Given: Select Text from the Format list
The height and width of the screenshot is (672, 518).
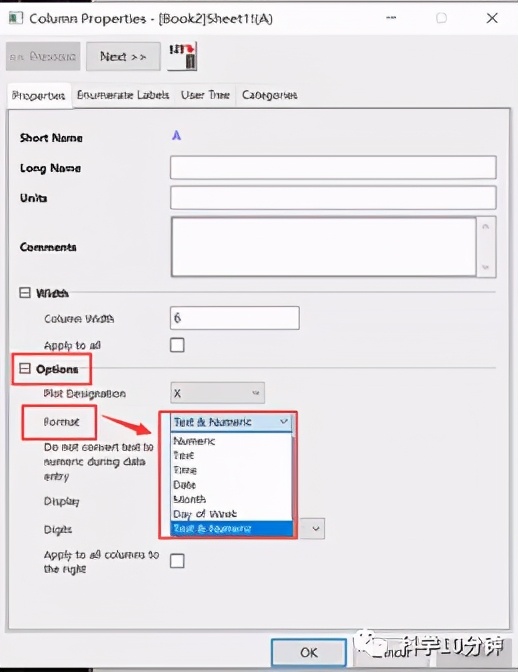Looking at the screenshot, I should 231,456.
